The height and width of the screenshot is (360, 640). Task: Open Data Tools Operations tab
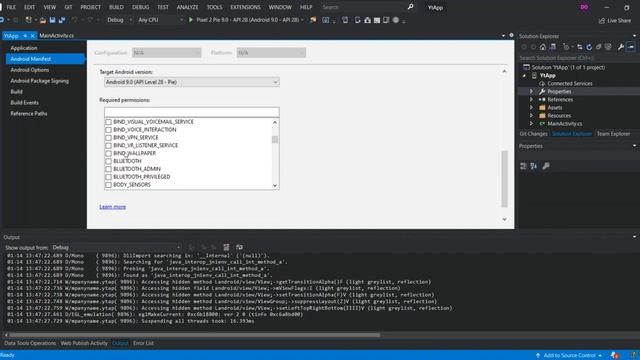30,343
